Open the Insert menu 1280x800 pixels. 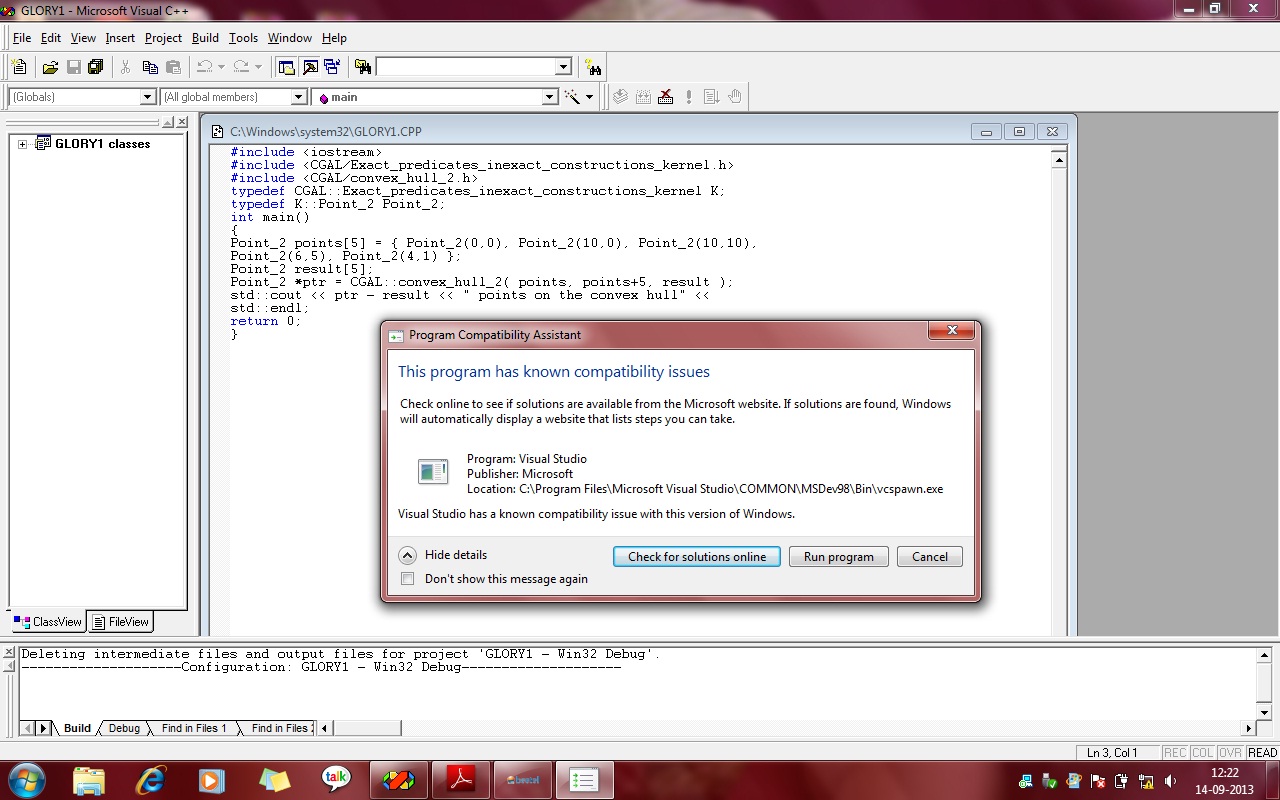(x=120, y=38)
